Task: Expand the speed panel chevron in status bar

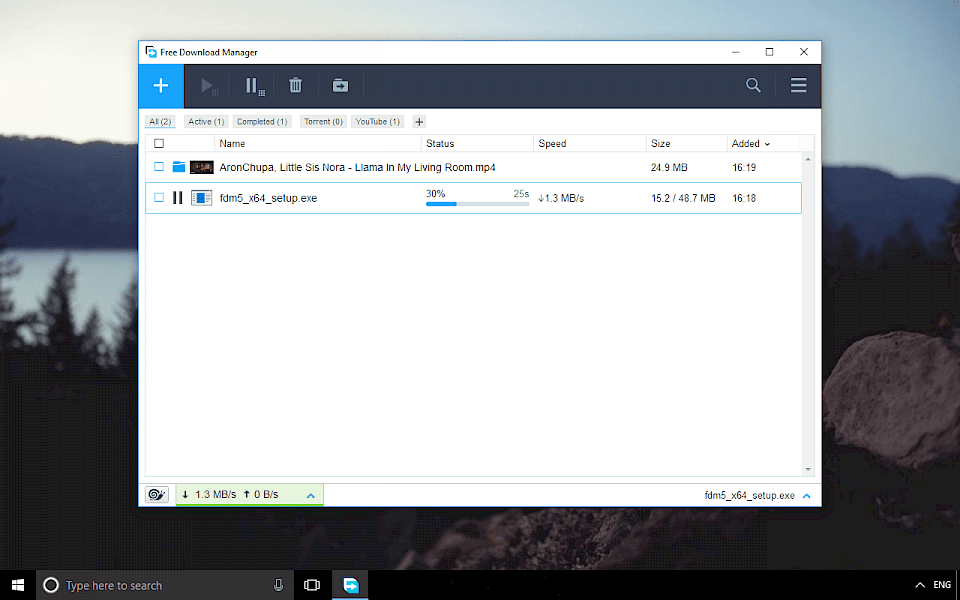Action: click(x=310, y=495)
